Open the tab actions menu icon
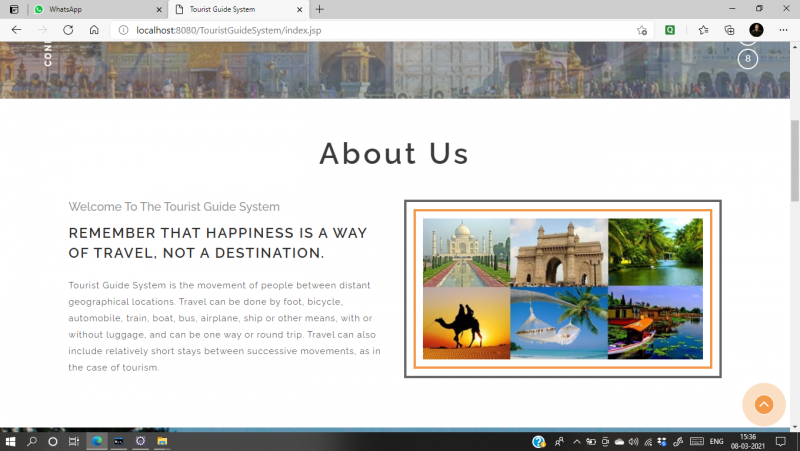 (14, 9)
